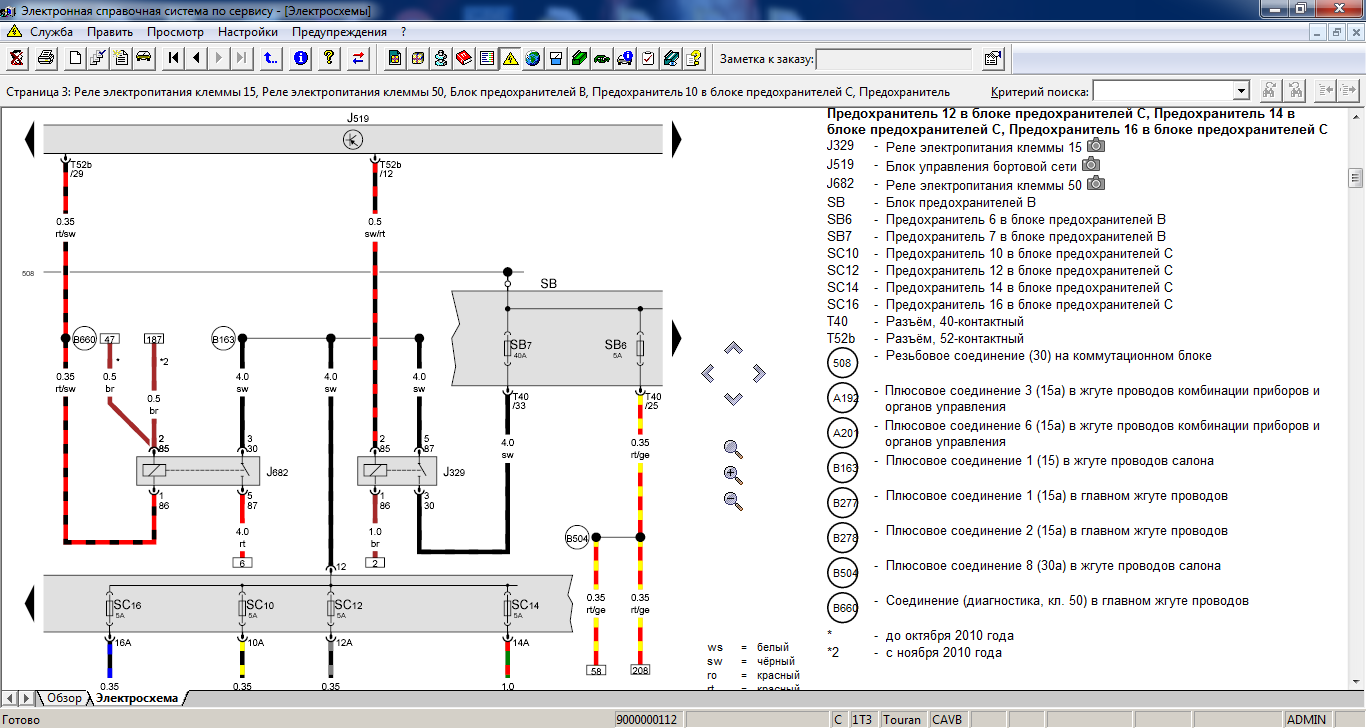The width and height of the screenshot is (1366, 728).
Task: Pan the diagram up with arrow
Action: [x=733, y=348]
